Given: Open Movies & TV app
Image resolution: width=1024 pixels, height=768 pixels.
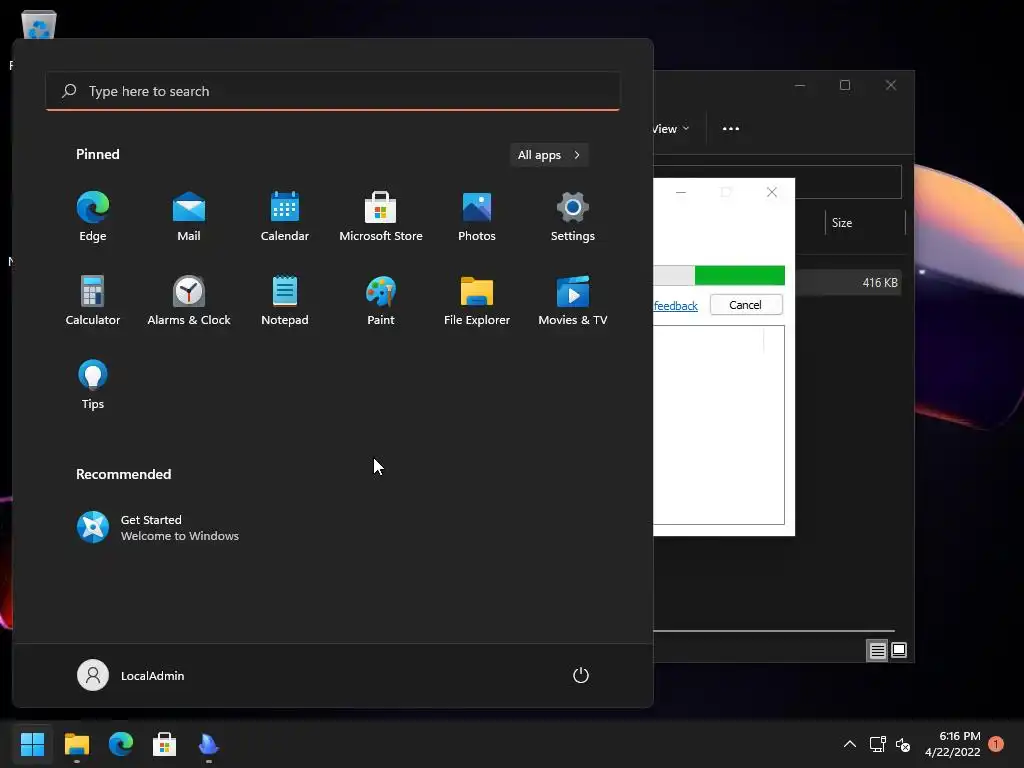Looking at the screenshot, I should pos(573,300).
